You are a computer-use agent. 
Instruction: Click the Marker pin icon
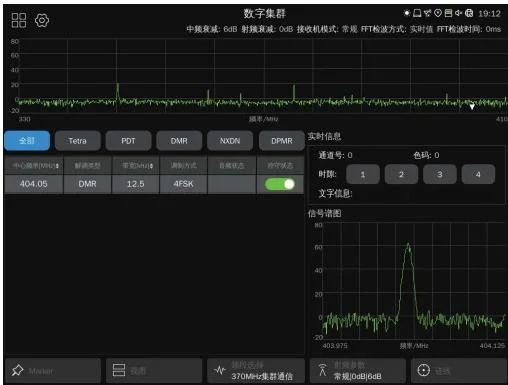(x=17, y=370)
